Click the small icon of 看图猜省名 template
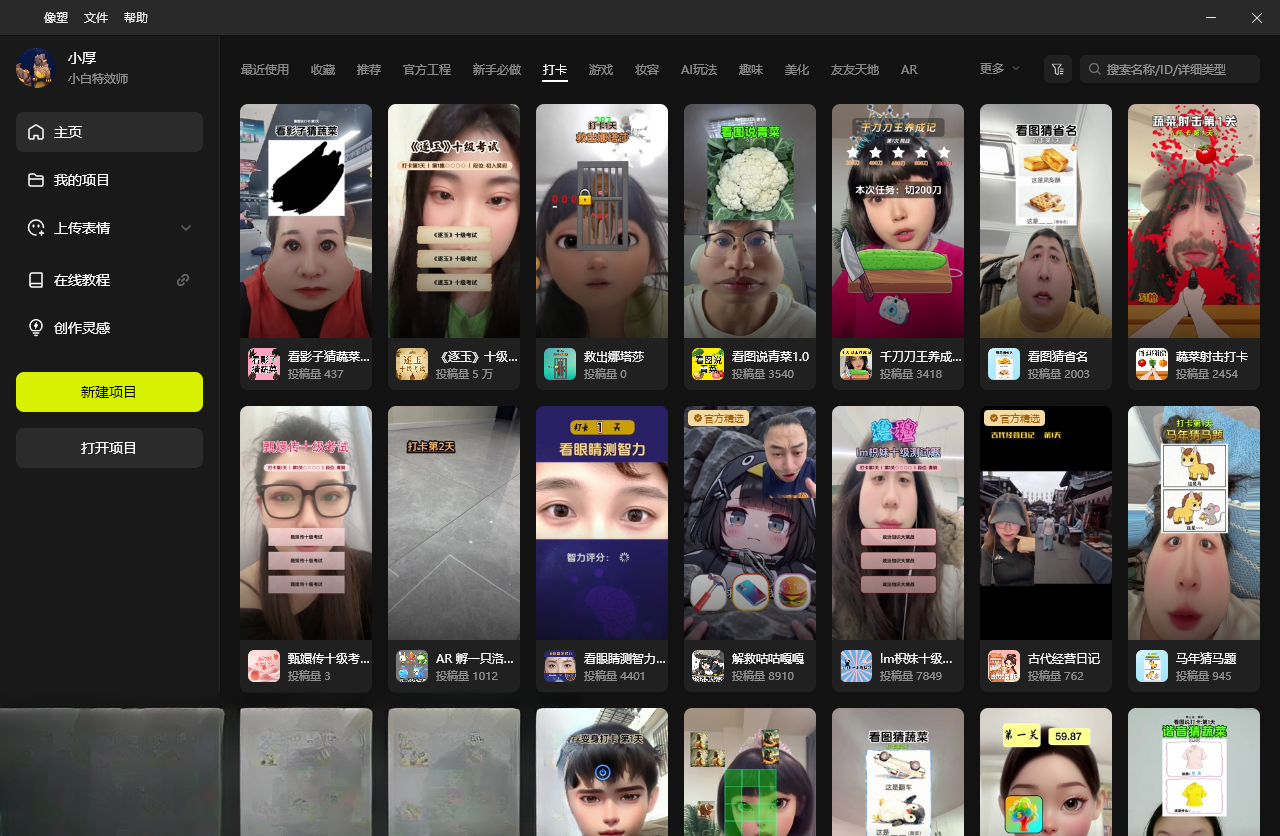 (1004, 364)
